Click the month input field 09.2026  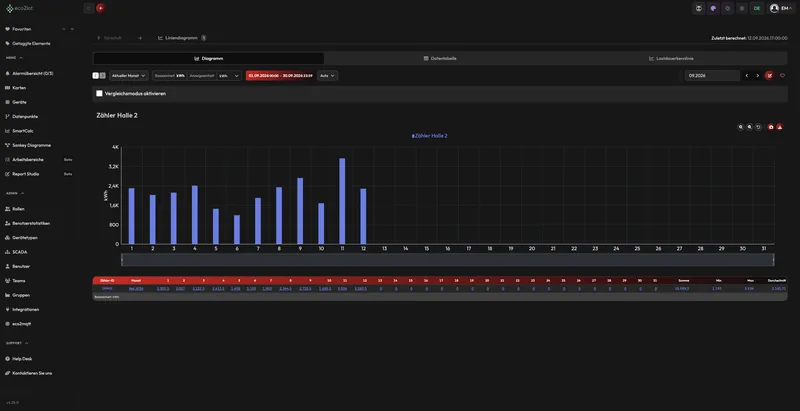[x=712, y=75]
